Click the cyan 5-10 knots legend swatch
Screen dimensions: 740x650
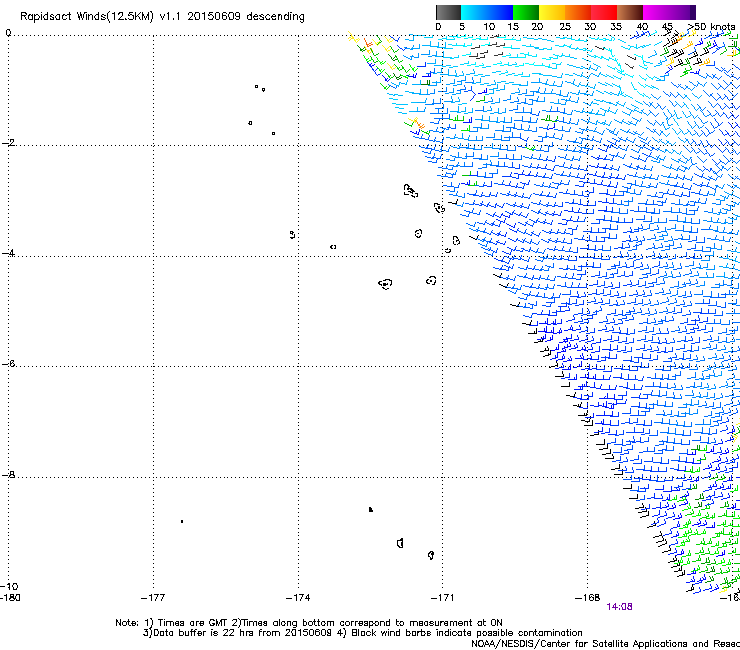[x=474, y=12]
